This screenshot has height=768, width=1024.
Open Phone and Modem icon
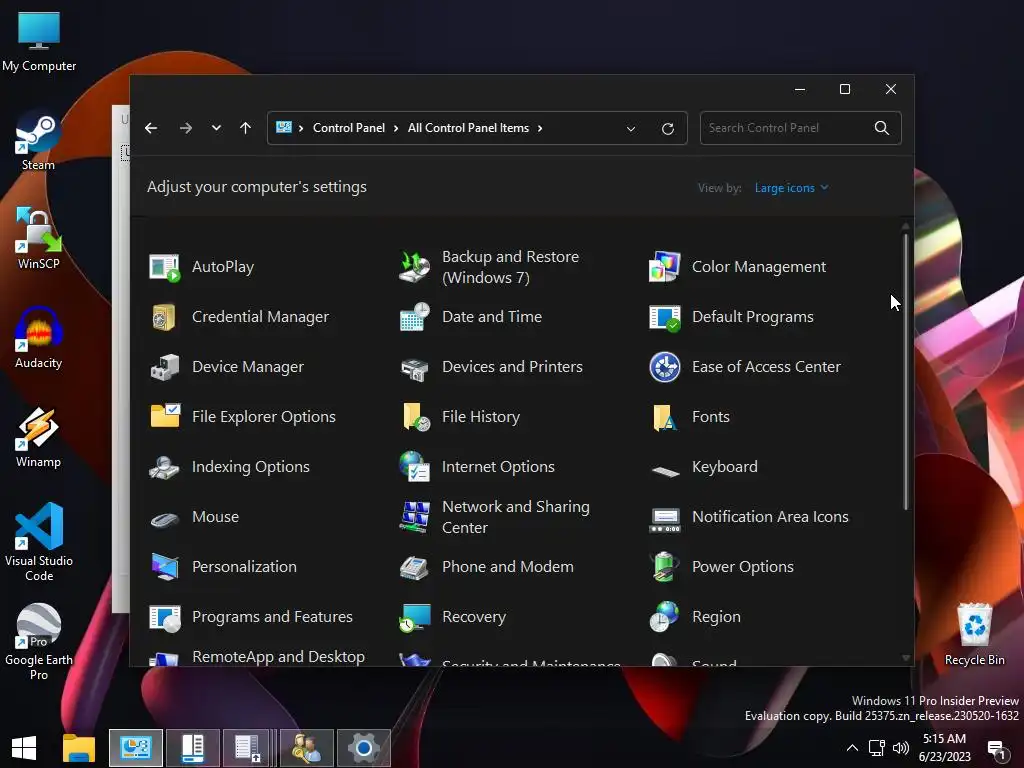pos(415,568)
